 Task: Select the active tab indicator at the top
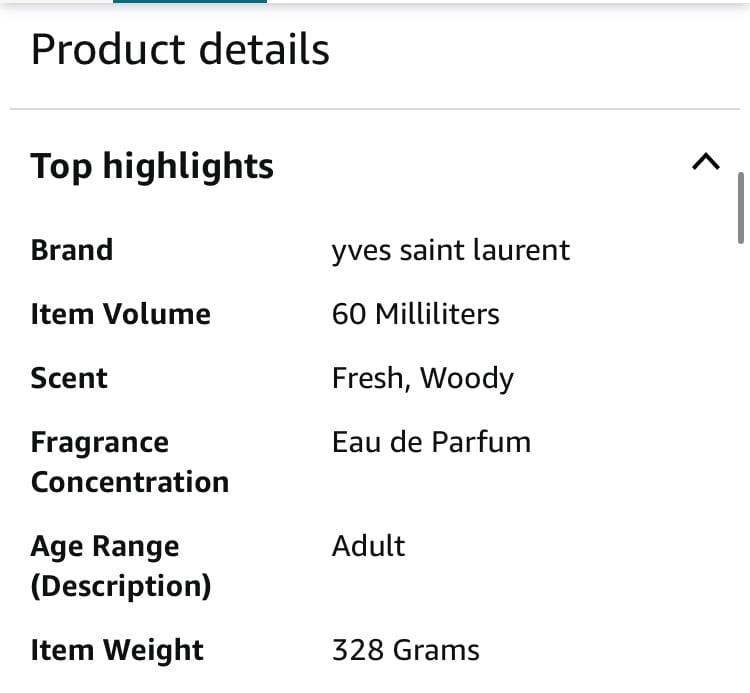click(x=190, y=1)
